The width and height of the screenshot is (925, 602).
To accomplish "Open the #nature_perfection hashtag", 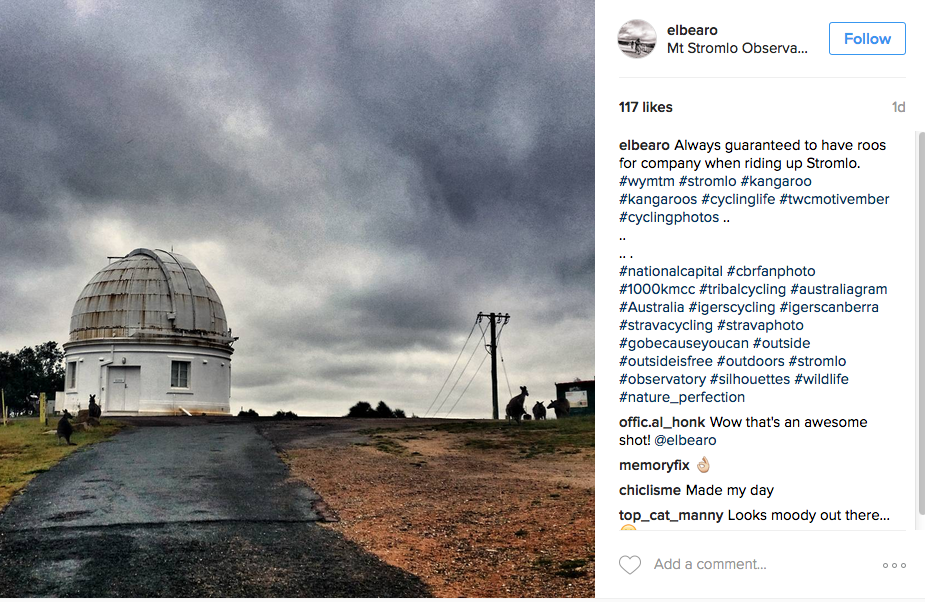I will click(681, 397).
